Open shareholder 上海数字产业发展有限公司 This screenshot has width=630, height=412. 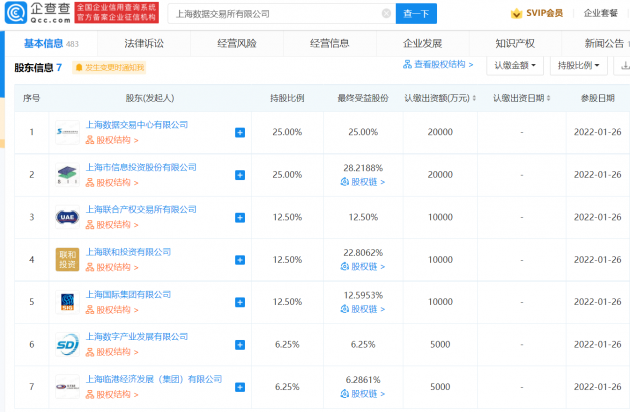pyautogui.click(x=137, y=337)
